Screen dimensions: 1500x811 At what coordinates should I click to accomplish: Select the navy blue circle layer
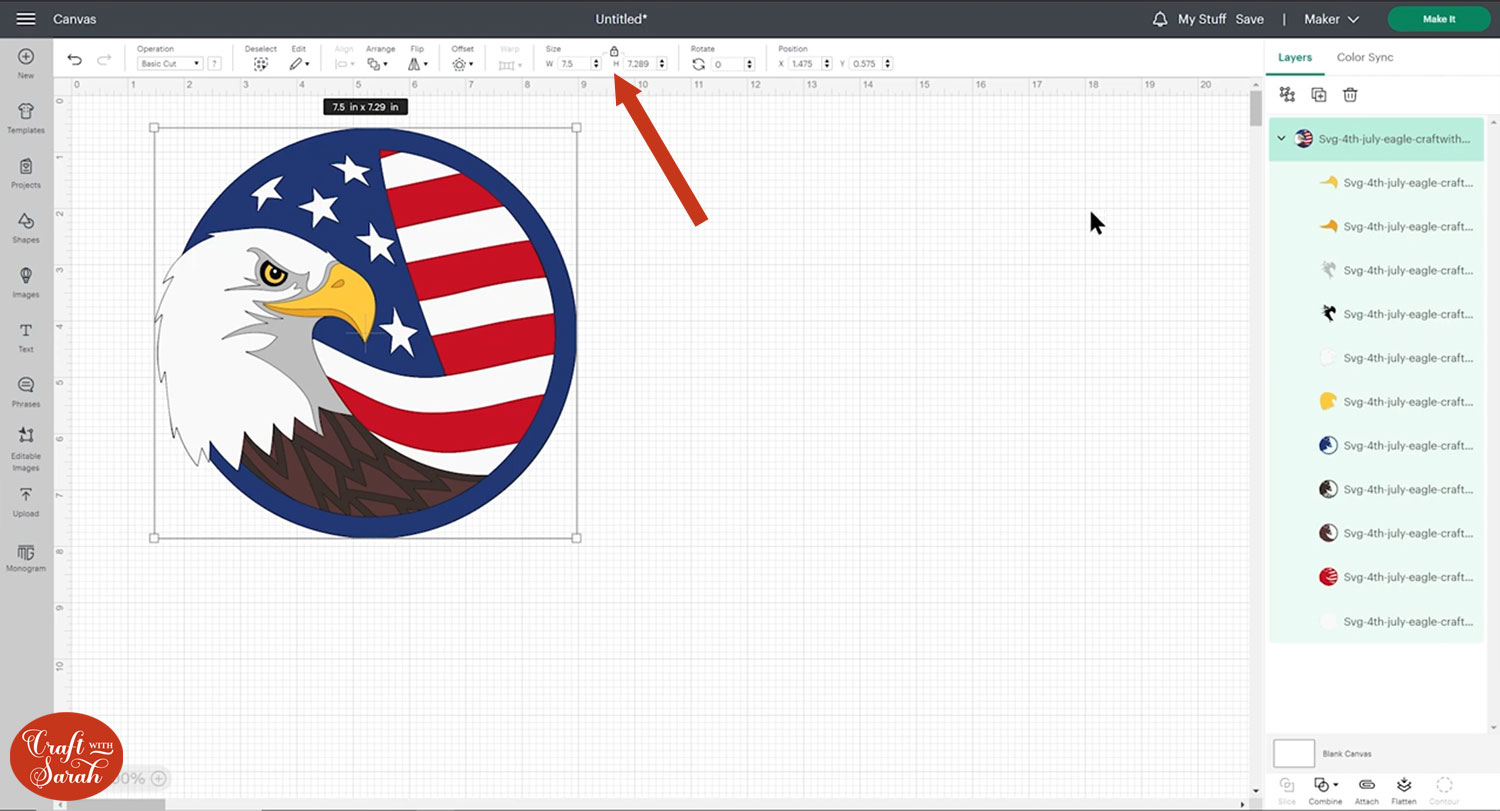(1376, 445)
